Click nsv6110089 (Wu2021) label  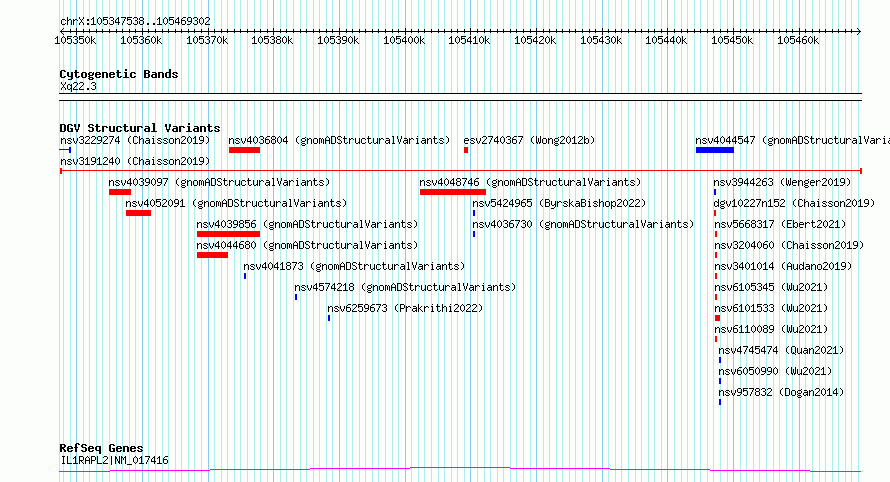click(x=771, y=329)
